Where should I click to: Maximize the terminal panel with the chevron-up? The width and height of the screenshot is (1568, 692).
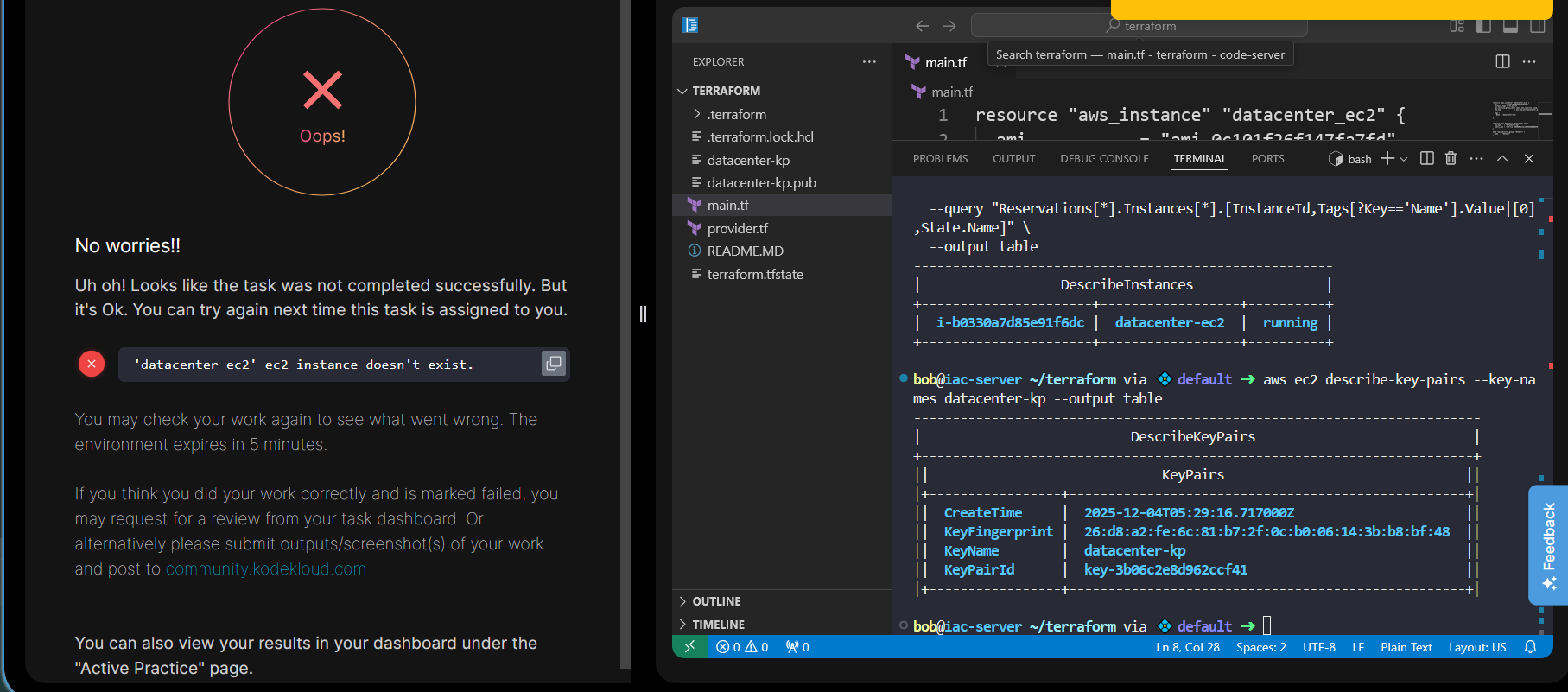1502,158
